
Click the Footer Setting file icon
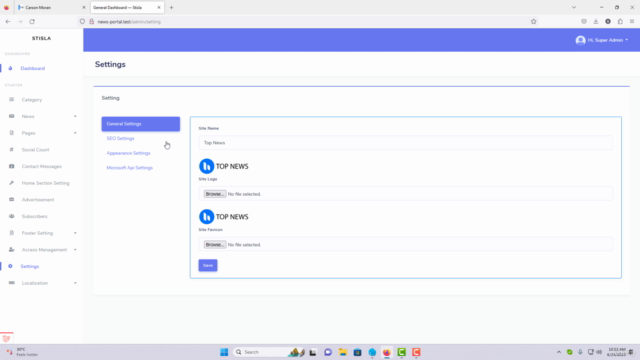11,233
